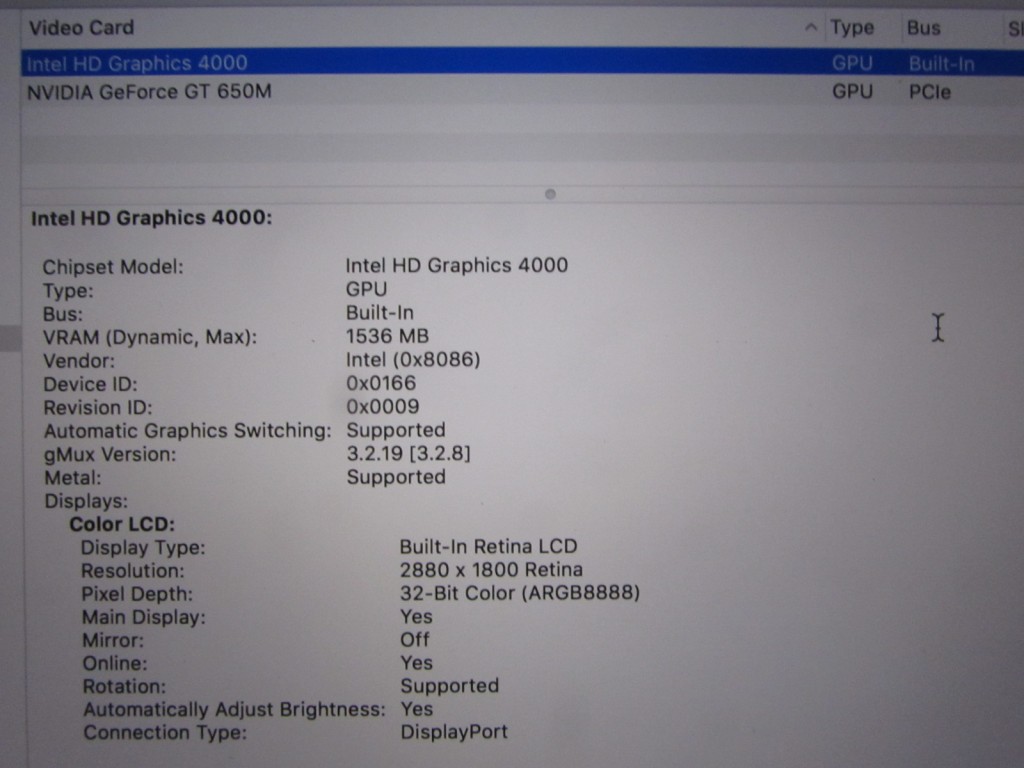
Task: Click the "Online:" label
Action: [x=115, y=664]
